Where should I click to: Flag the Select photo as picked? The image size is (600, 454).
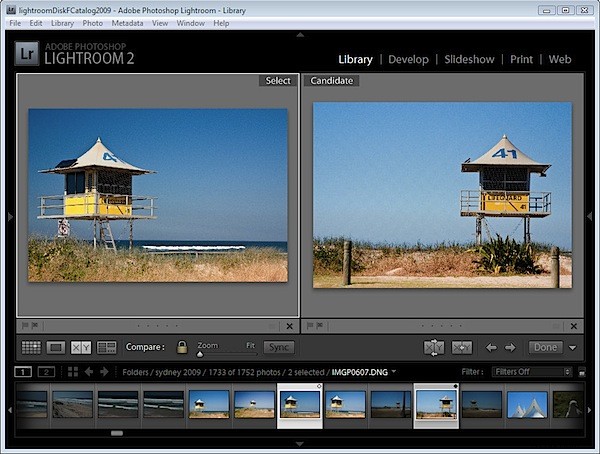[25, 326]
